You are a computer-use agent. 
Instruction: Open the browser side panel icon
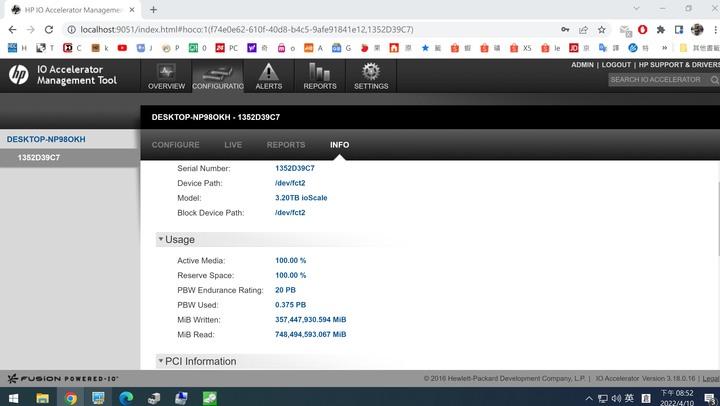679,30
